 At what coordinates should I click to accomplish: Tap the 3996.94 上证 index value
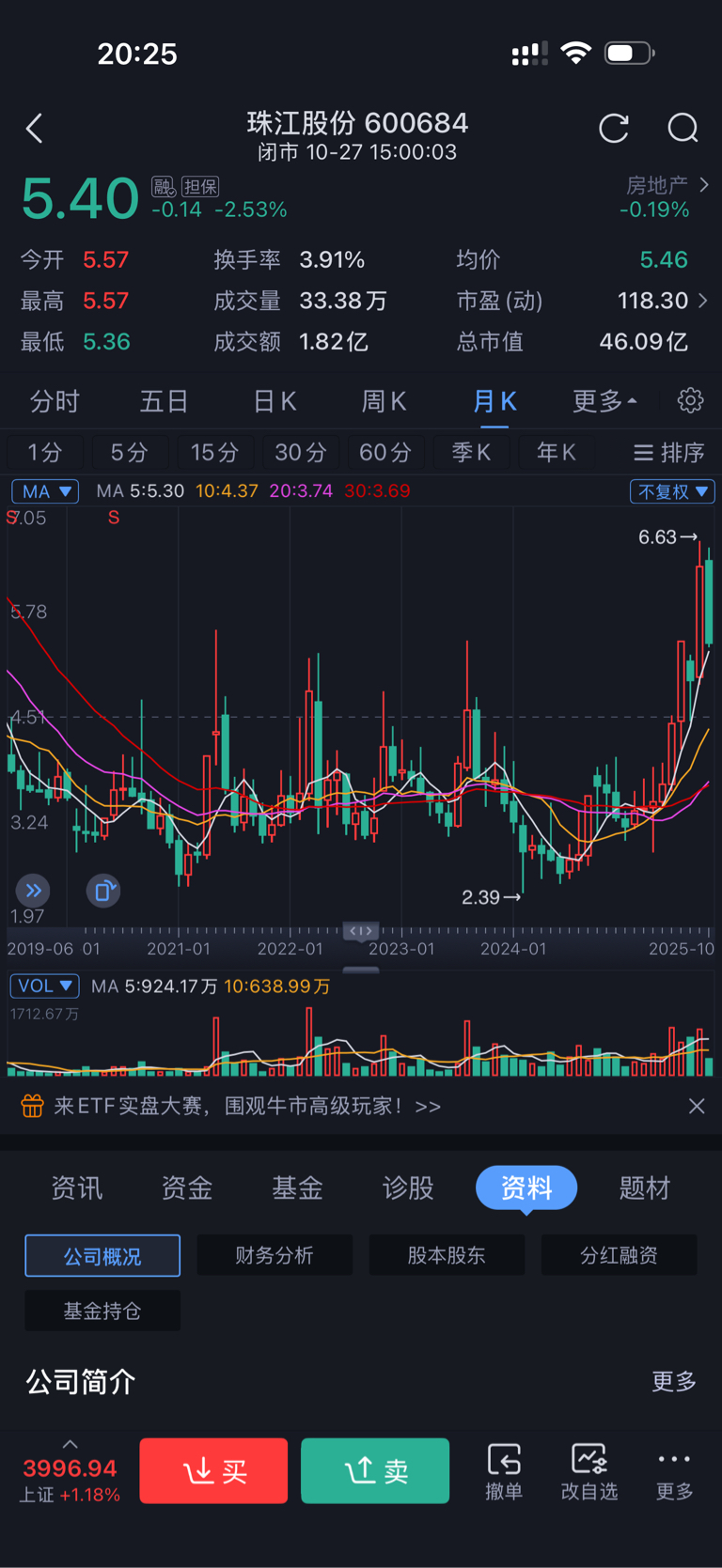point(70,1468)
